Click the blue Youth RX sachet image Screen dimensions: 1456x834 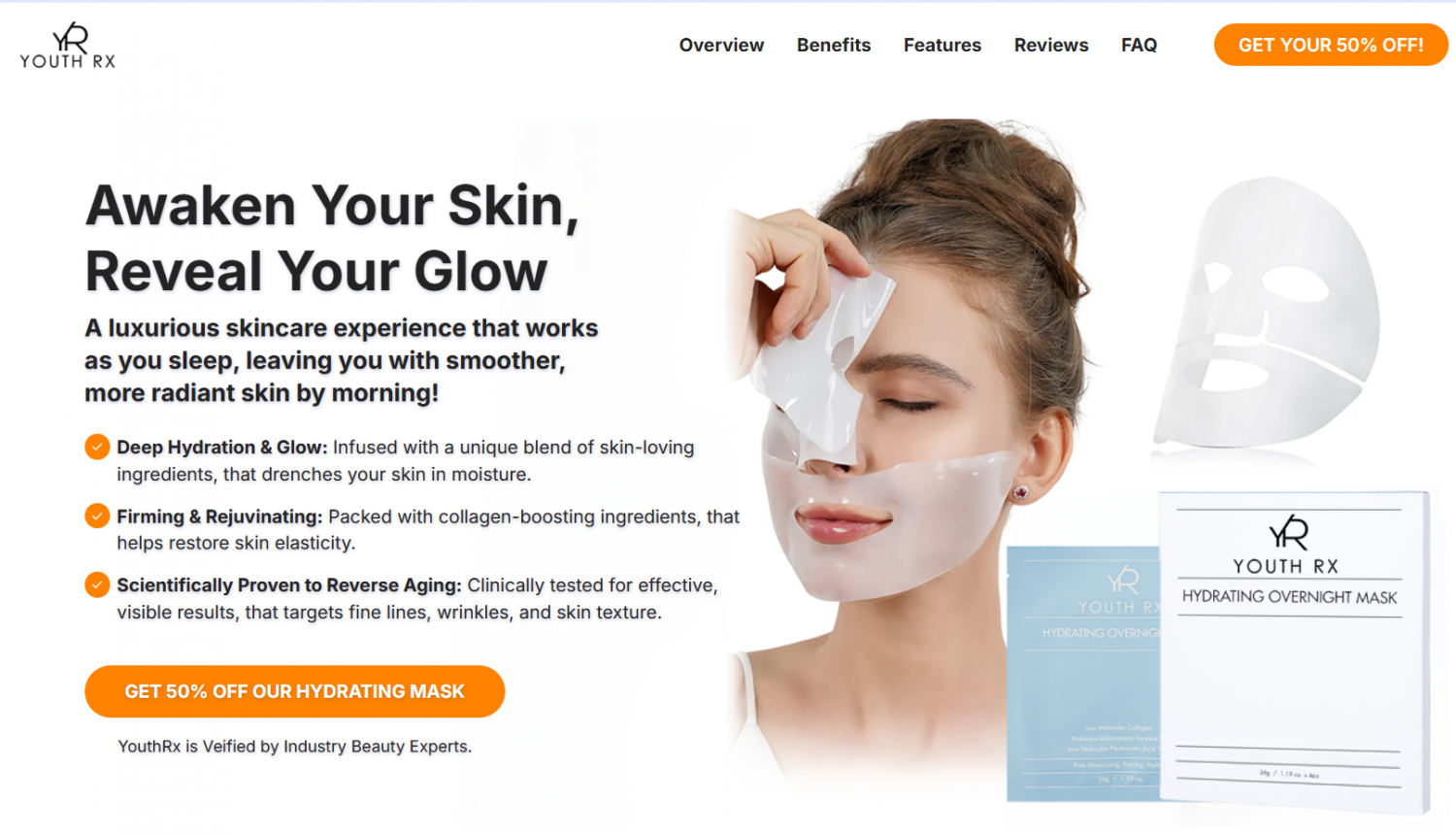[1083, 674]
